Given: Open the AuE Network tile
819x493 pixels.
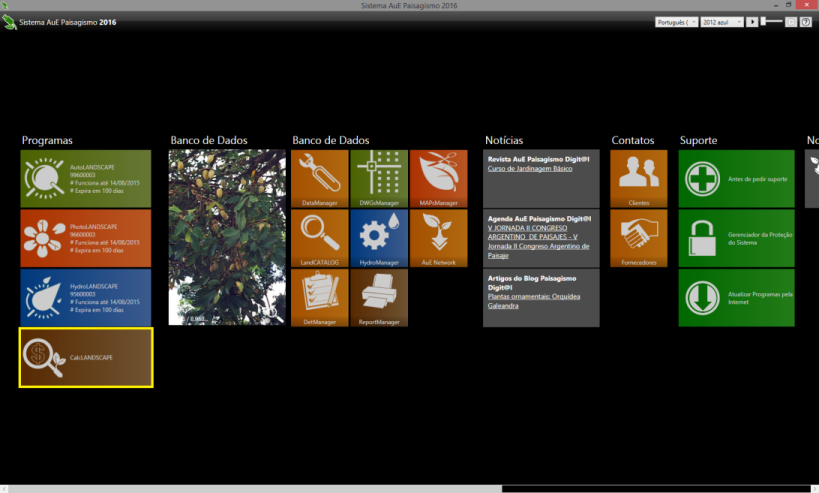Looking at the screenshot, I should (x=438, y=238).
